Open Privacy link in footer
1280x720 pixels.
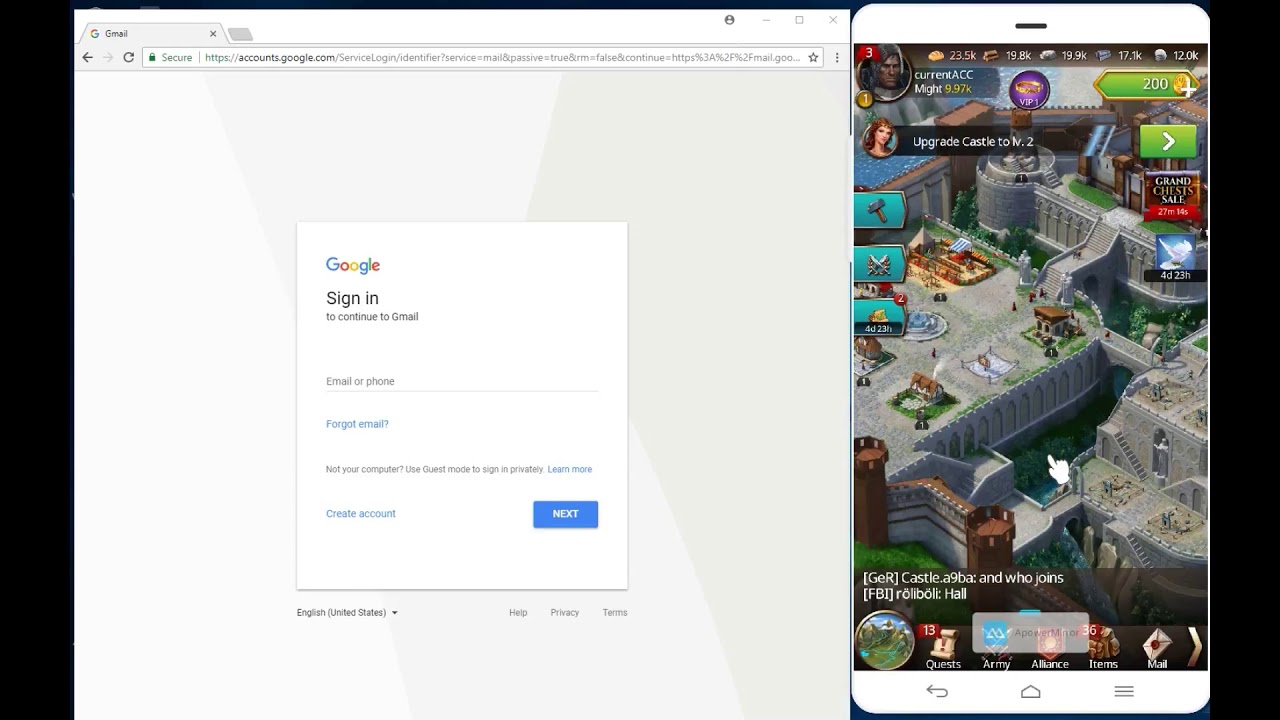(564, 612)
